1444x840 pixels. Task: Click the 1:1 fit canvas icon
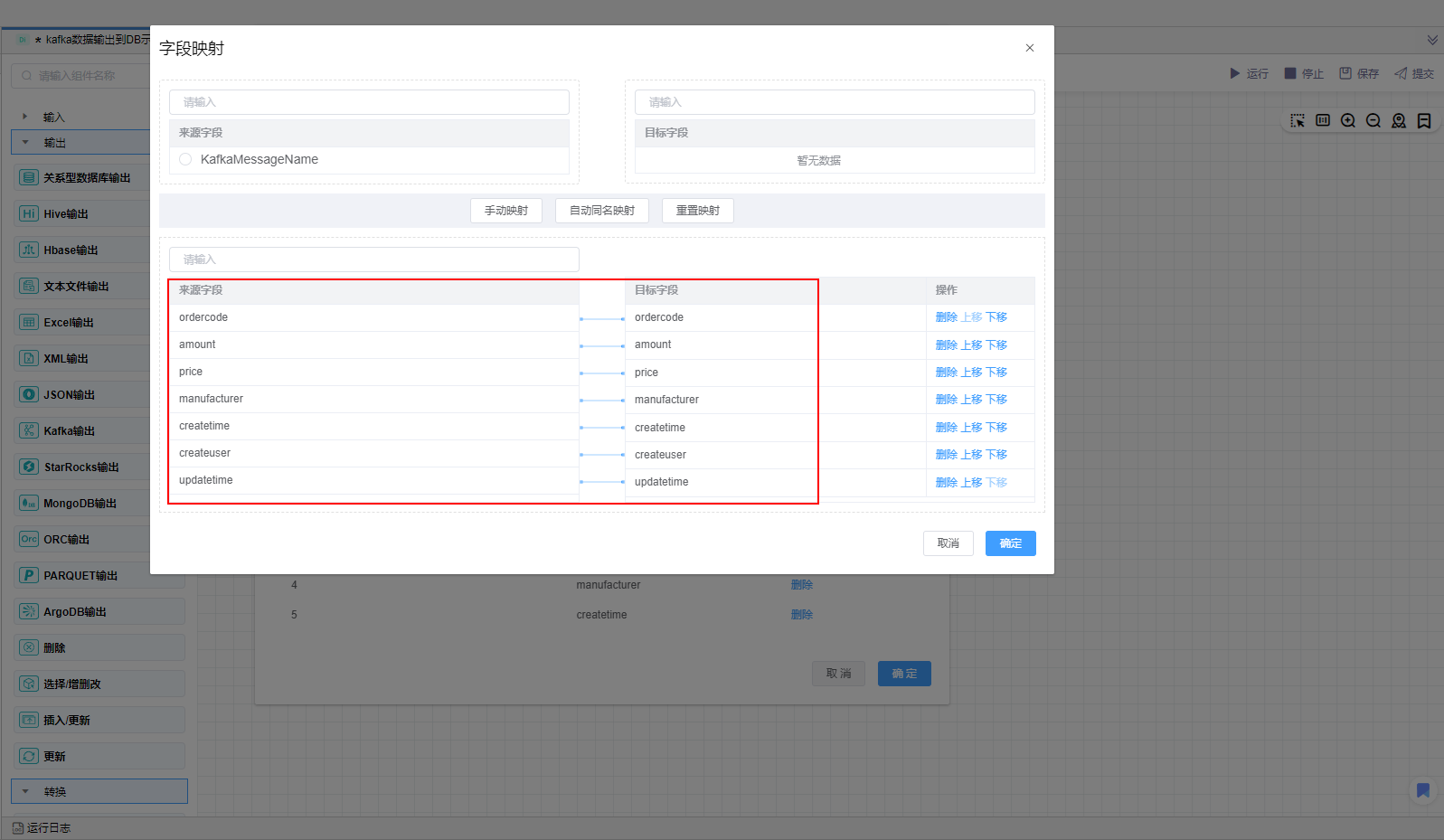[x=1323, y=121]
